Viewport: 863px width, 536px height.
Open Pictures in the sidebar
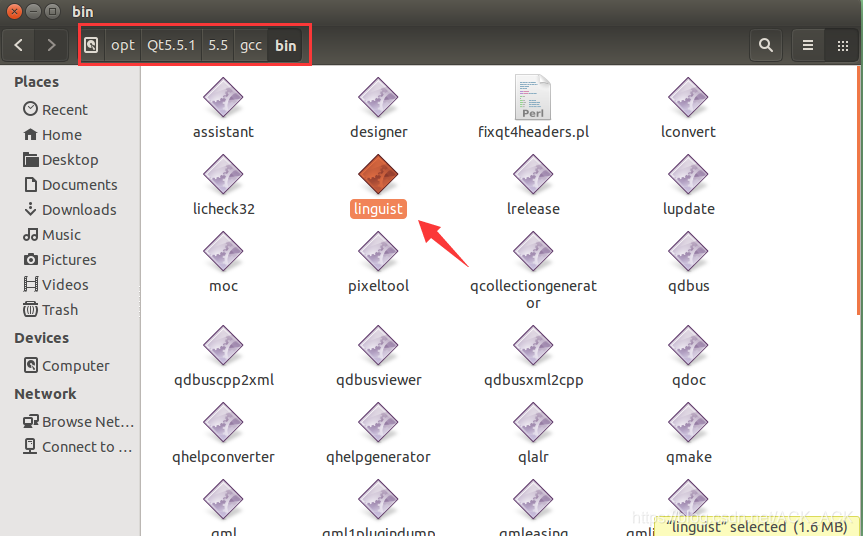click(59, 260)
